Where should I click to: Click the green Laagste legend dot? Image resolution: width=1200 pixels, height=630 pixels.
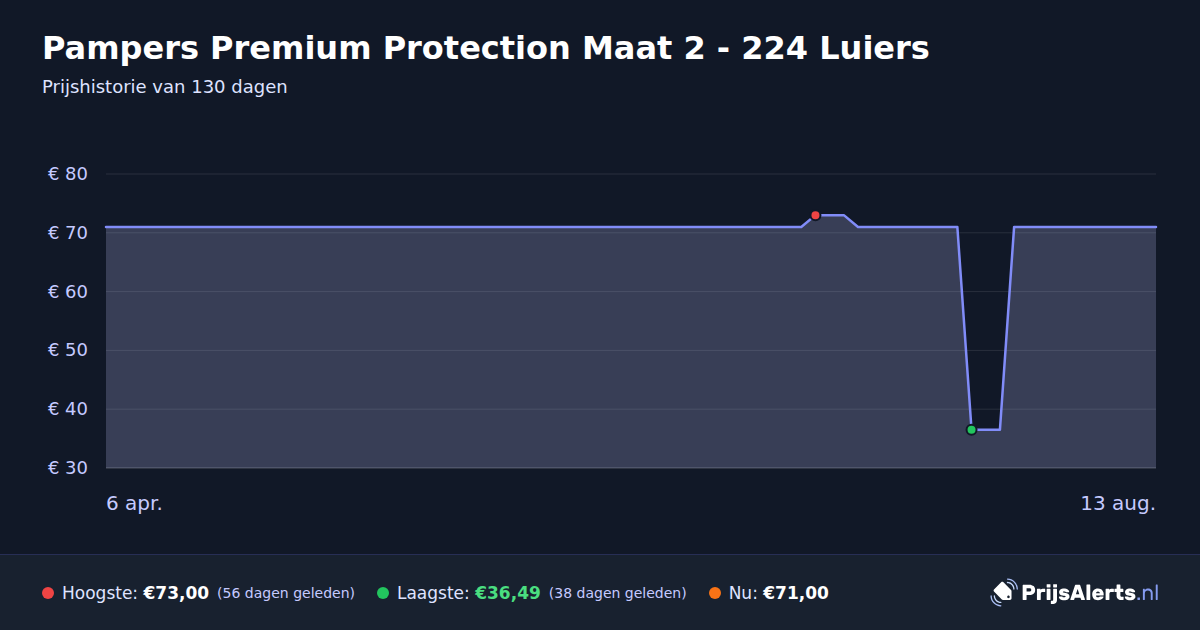point(383,593)
